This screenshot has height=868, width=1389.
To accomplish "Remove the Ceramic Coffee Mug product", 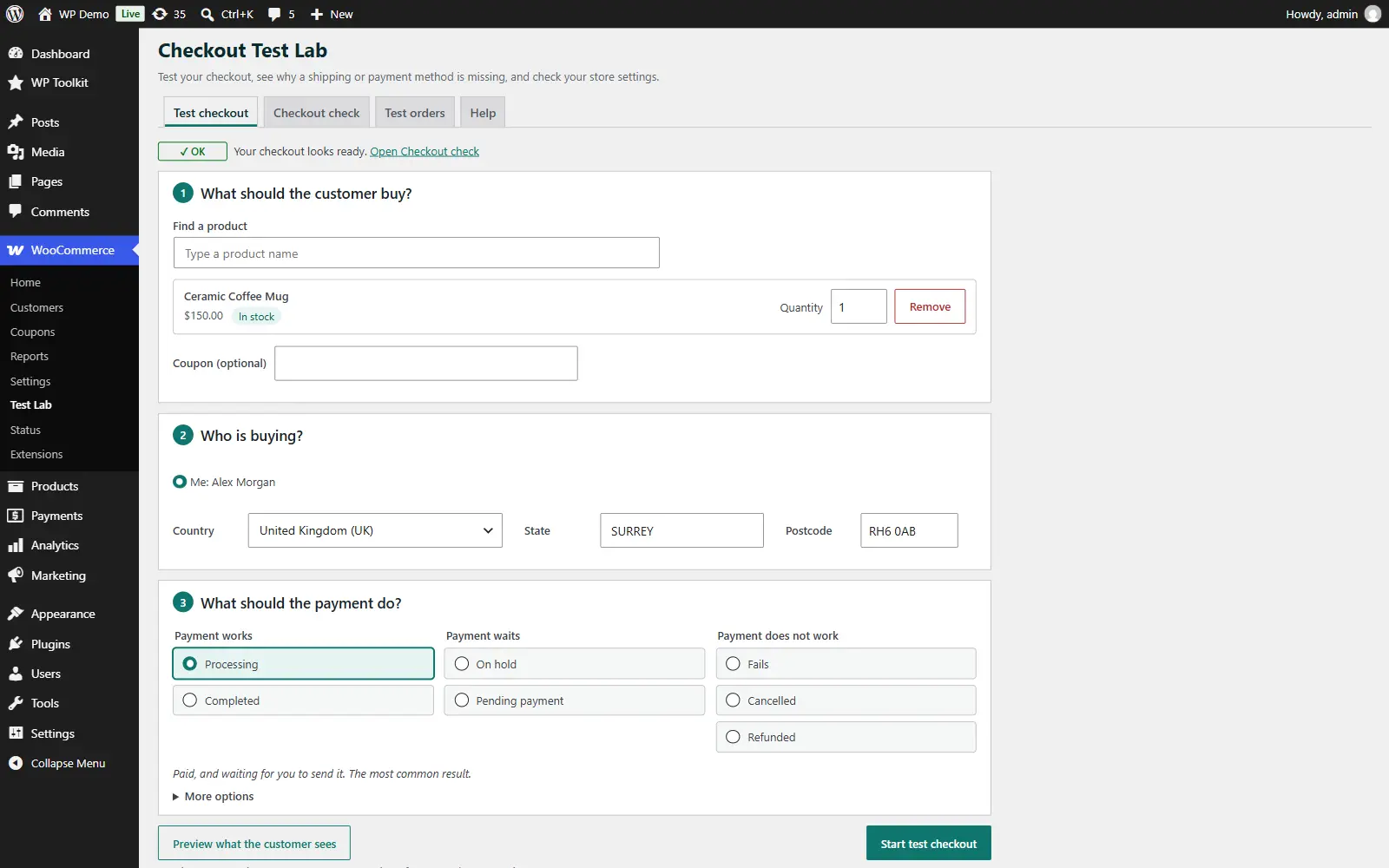I will [x=930, y=306].
